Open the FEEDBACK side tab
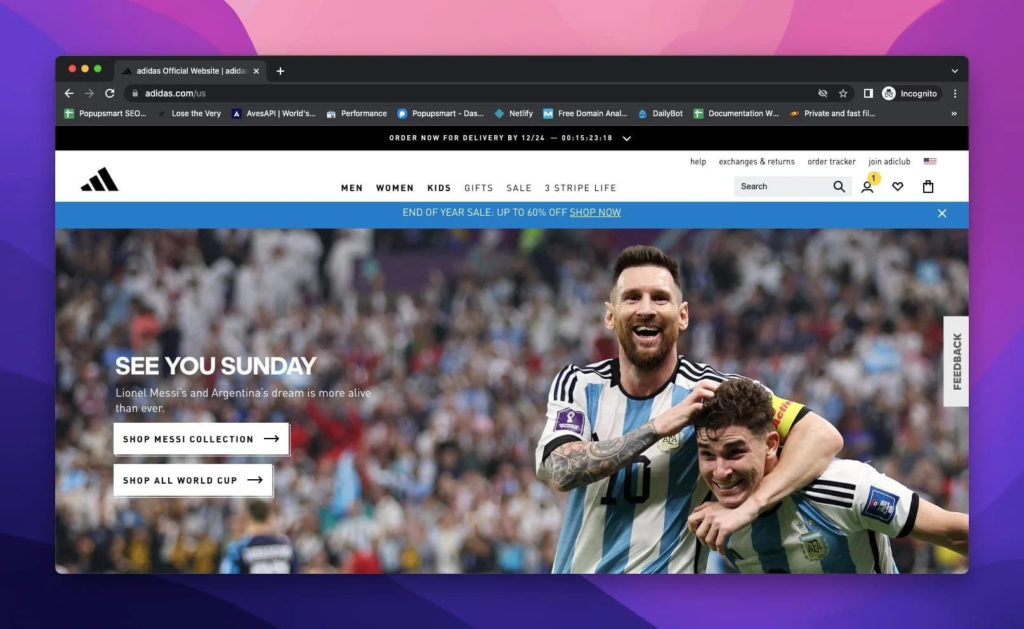1024x629 pixels. pyautogui.click(x=956, y=361)
